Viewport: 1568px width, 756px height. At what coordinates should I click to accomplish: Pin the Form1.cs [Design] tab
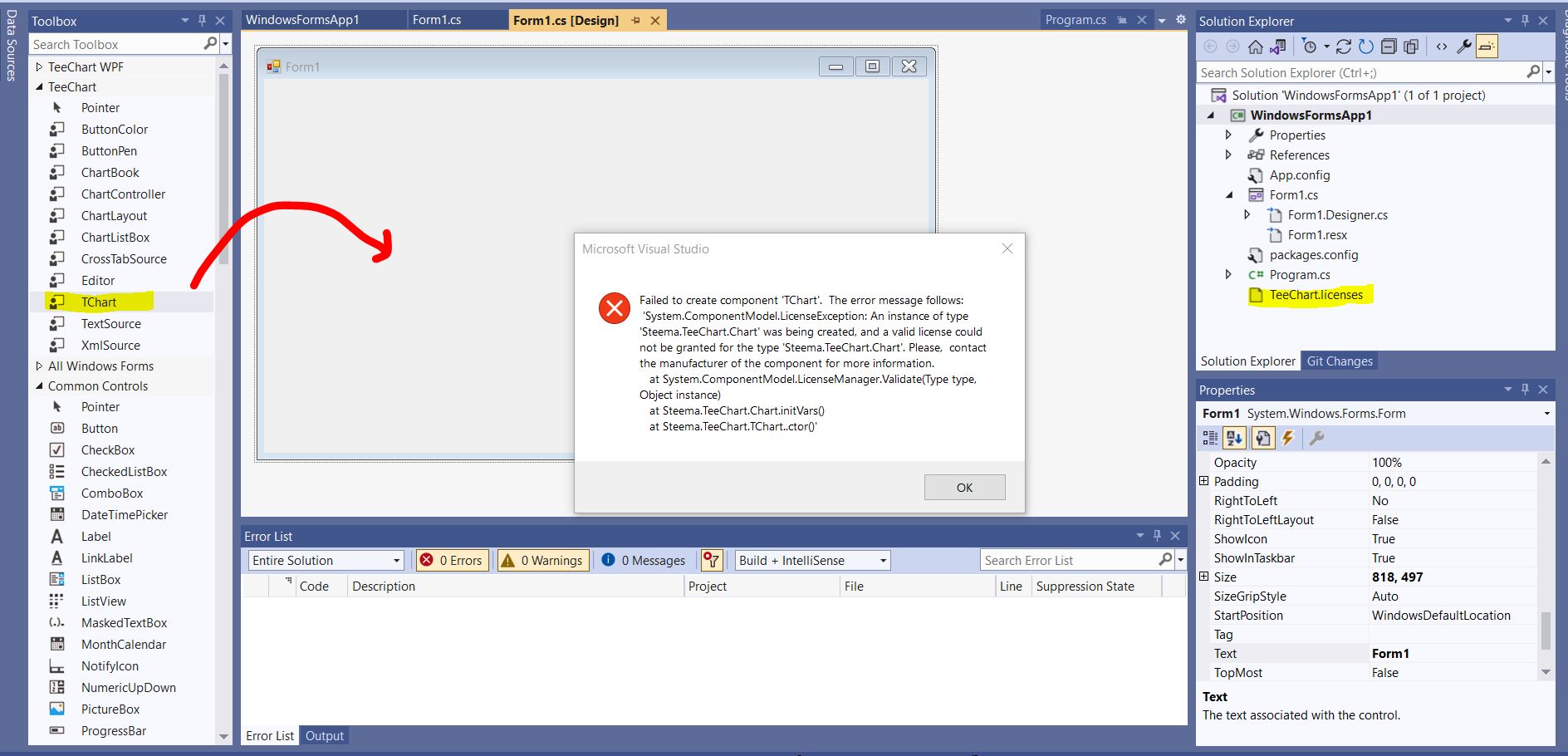point(635,20)
